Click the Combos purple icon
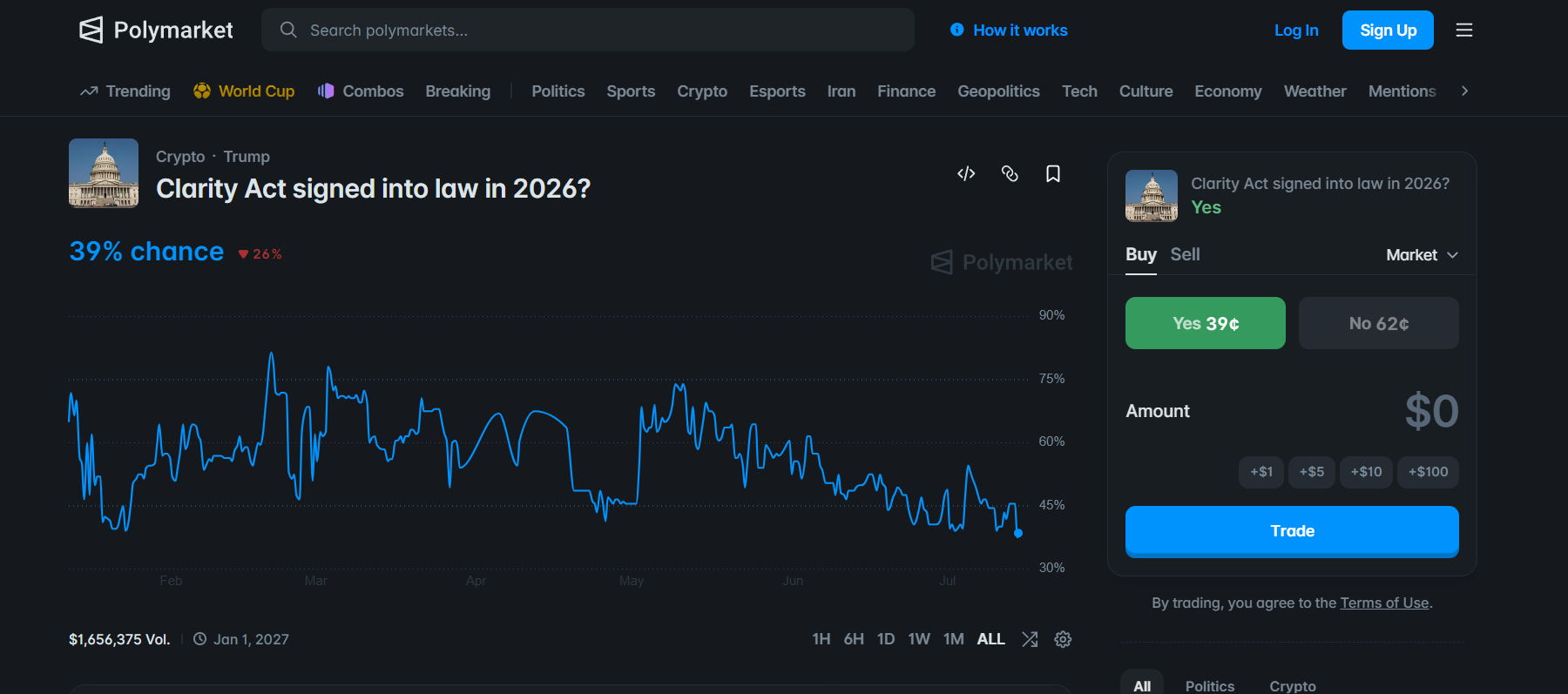The image size is (1568, 694). coord(326,91)
